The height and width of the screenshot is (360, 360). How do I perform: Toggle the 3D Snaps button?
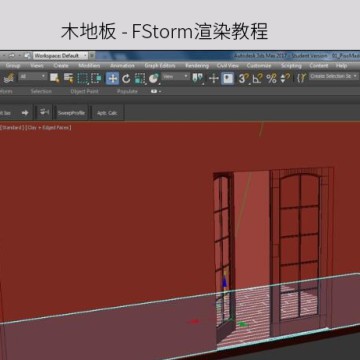pos(244,79)
